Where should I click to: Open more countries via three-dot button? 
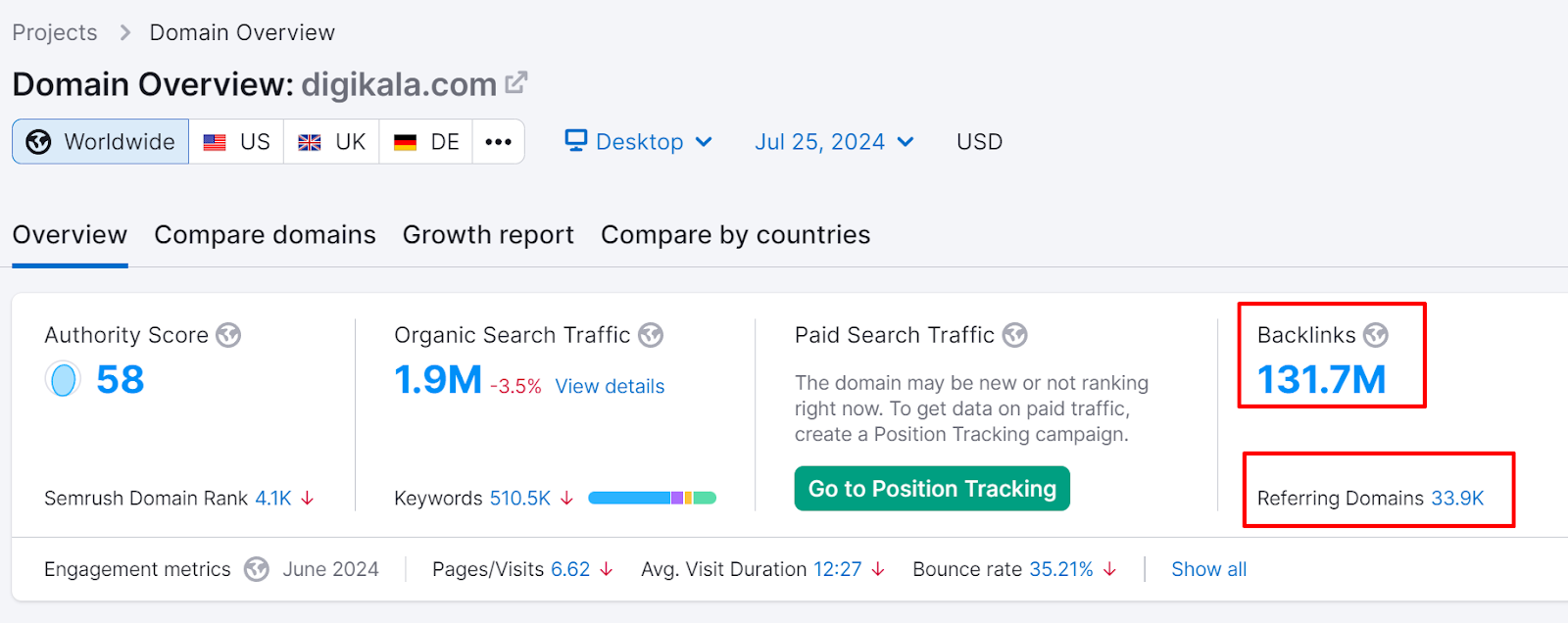(499, 142)
